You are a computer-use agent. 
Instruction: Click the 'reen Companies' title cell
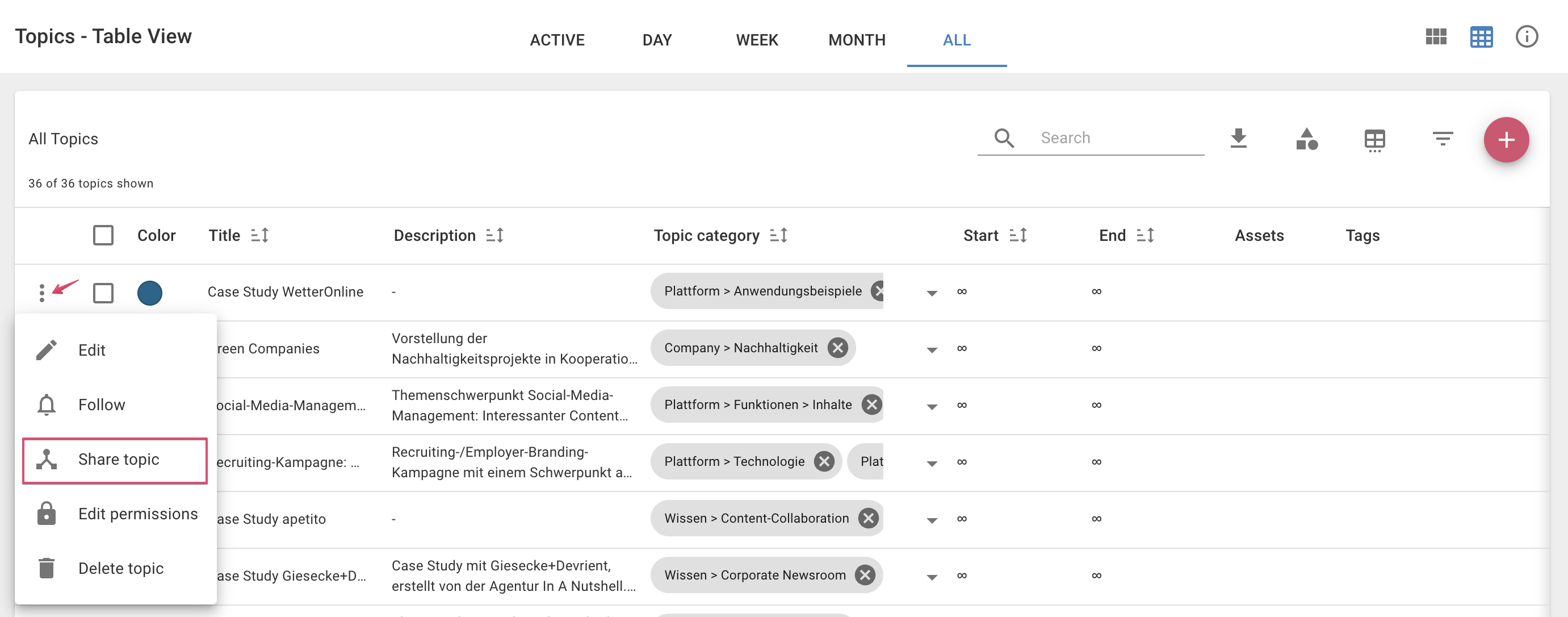coord(269,348)
